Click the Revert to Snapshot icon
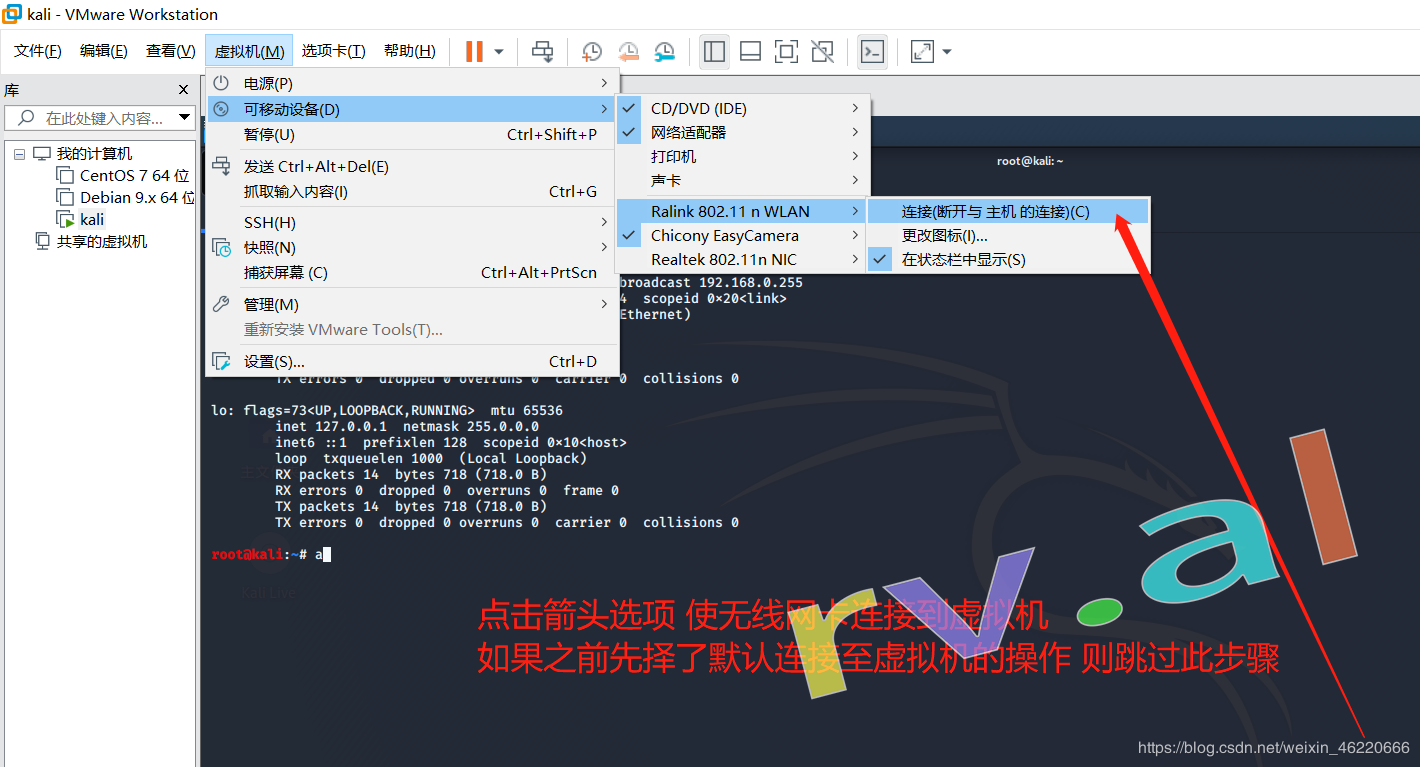Viewport: 1420px width, 767px height. click(628, 51)
